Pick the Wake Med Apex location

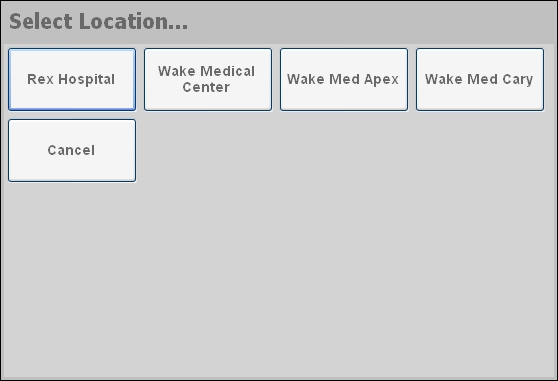click(344, 79)
